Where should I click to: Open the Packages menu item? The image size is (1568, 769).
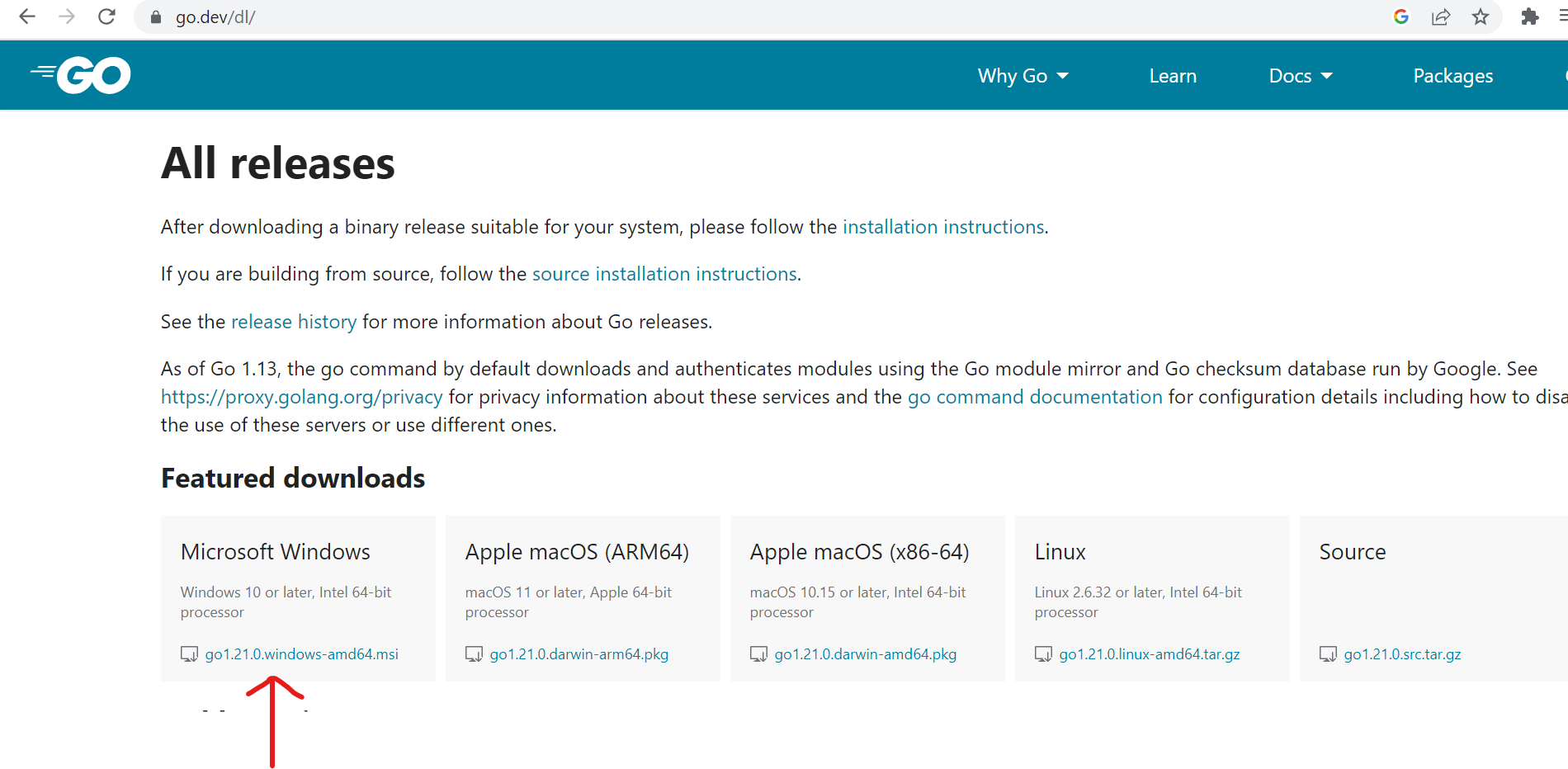click(1453, 76)
